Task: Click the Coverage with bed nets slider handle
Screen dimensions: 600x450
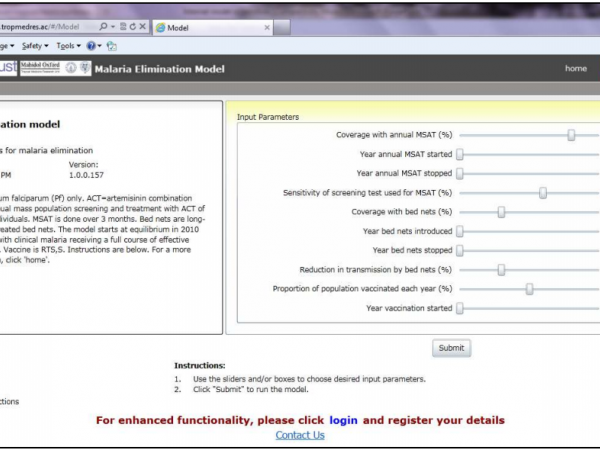Action: pyautogui.click(x=501, y=212)
